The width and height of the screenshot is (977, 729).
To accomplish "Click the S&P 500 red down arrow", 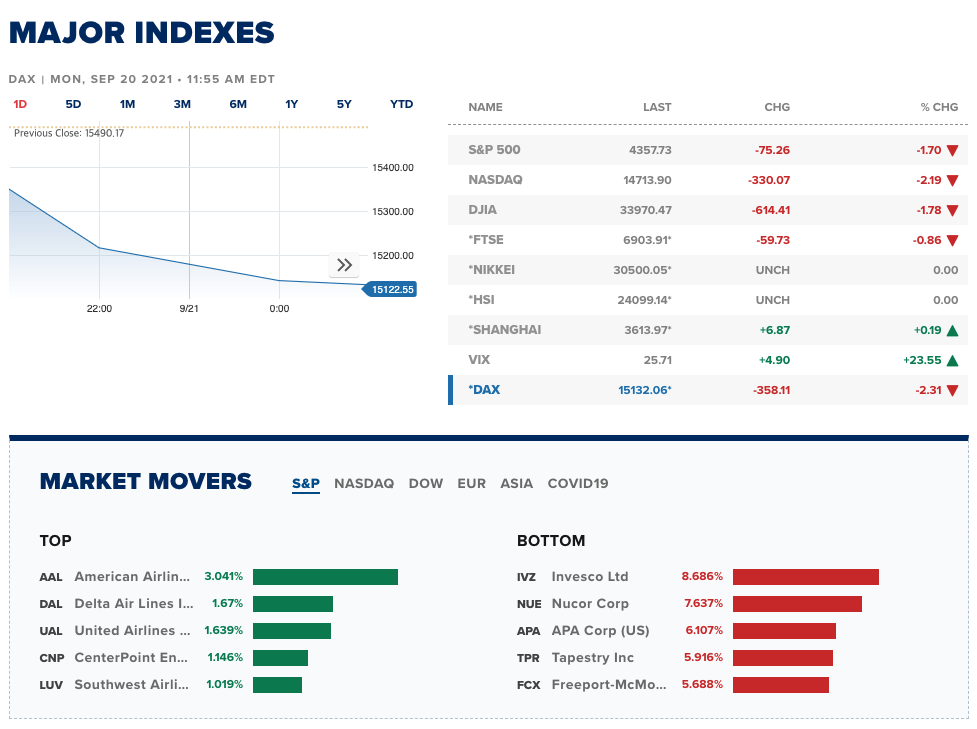I will click(x=952, y=150).
